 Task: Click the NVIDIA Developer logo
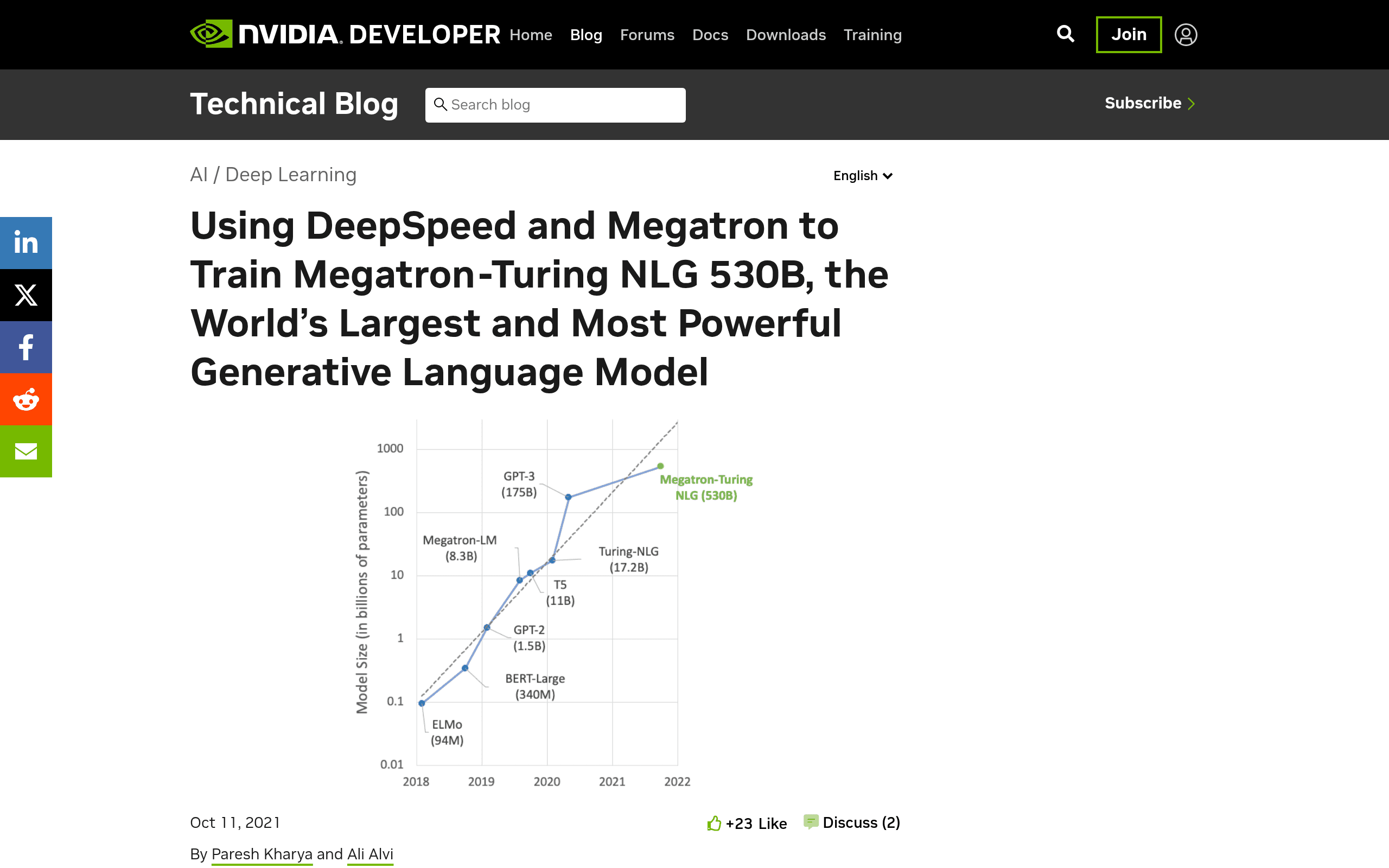345,34
